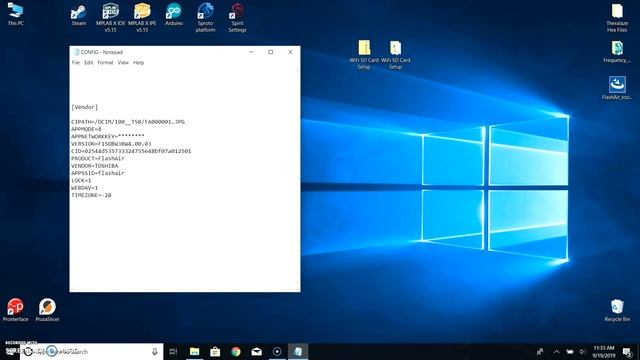
Task: Select the FlashAir_too... desktop icon
Action: [x=617, y=88]
